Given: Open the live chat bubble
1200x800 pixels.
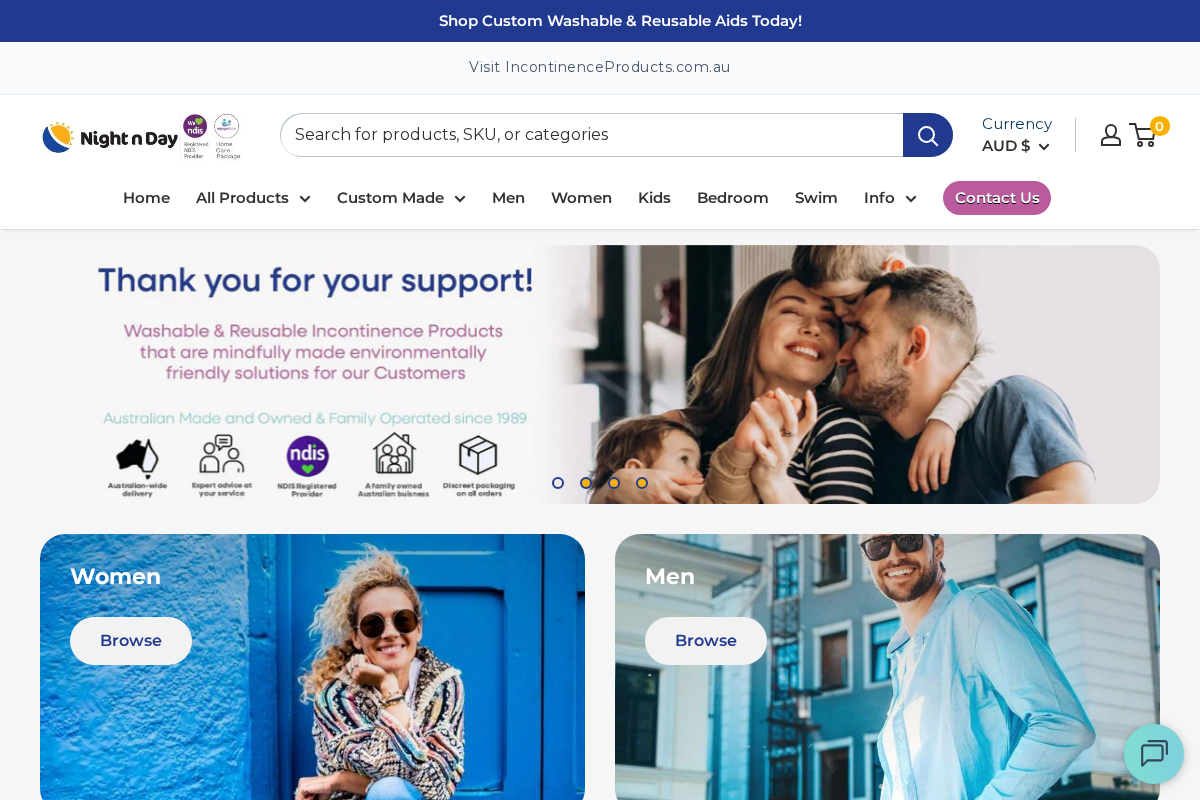Looking at the screenshot, I should (x=1154, y=754).
